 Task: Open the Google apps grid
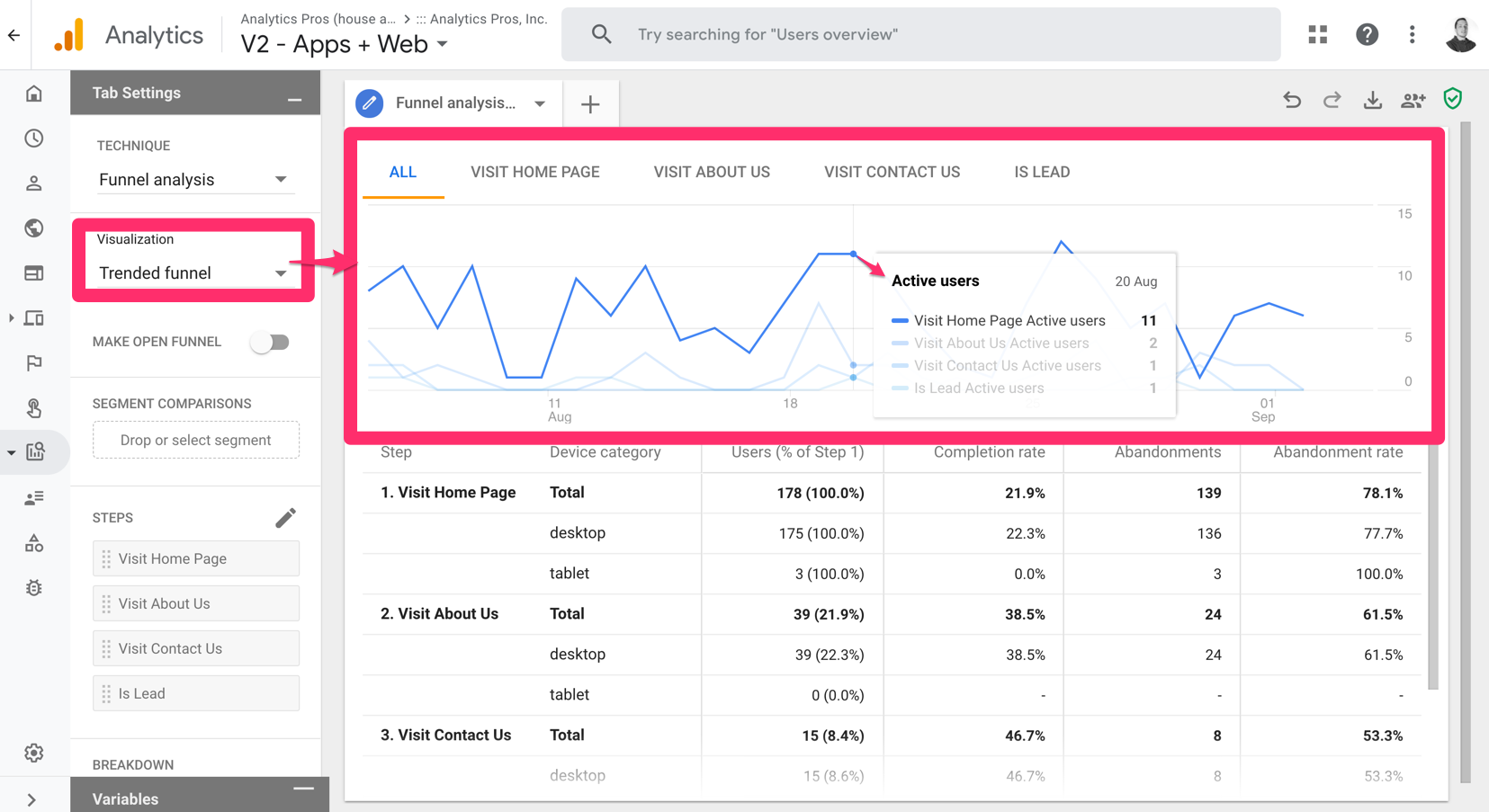1317,34
